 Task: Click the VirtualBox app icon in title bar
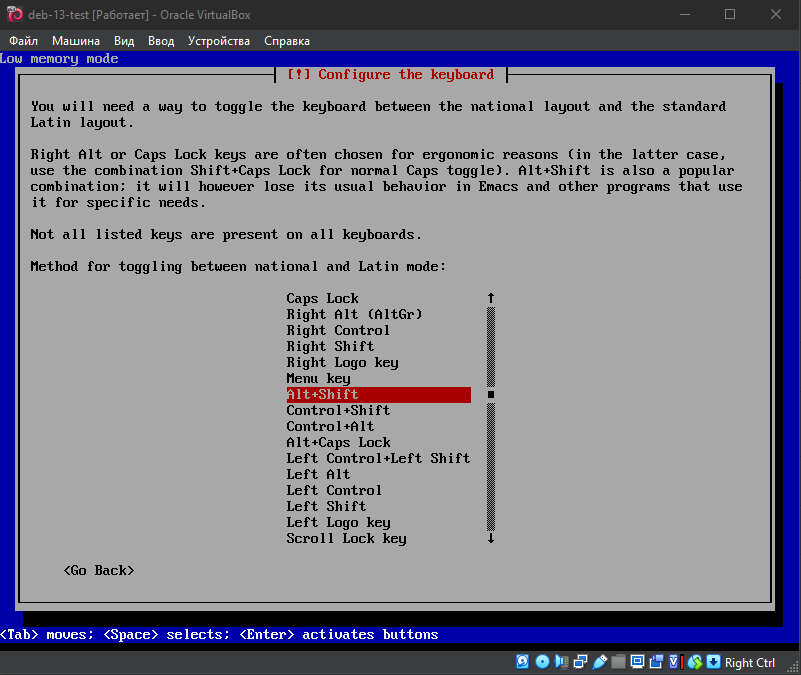[x=14, y=14]
